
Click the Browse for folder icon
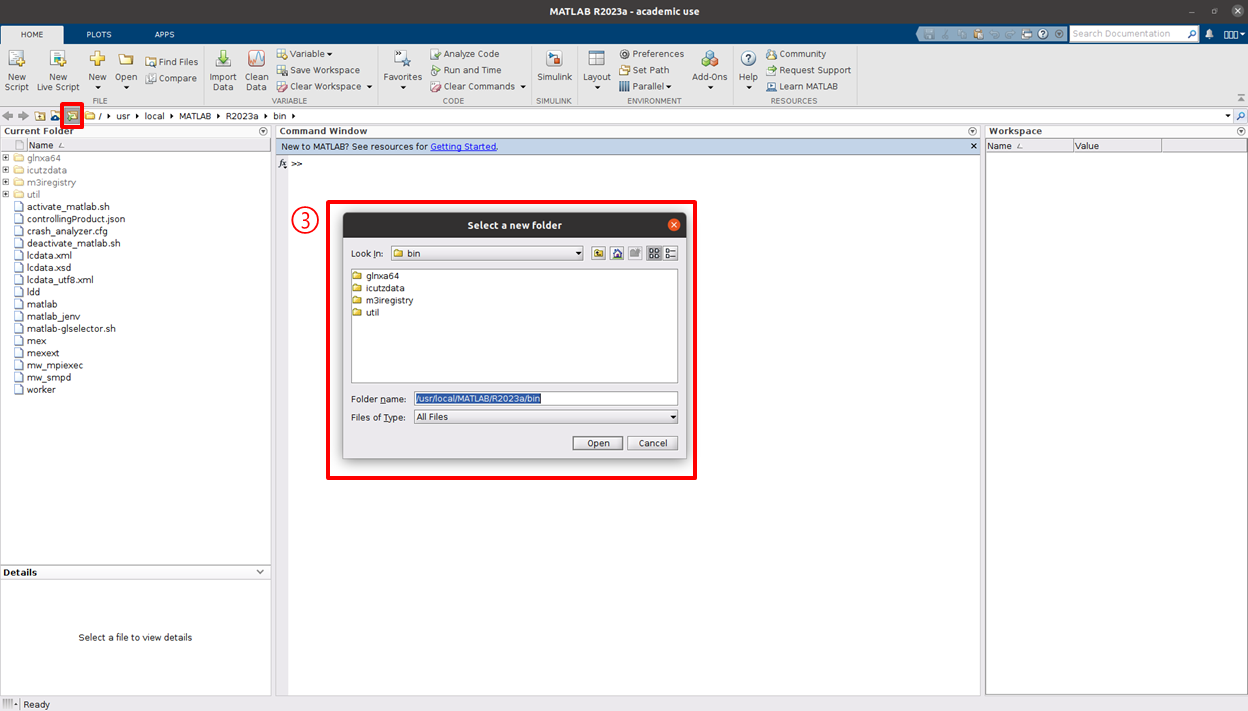pos(72,116)
